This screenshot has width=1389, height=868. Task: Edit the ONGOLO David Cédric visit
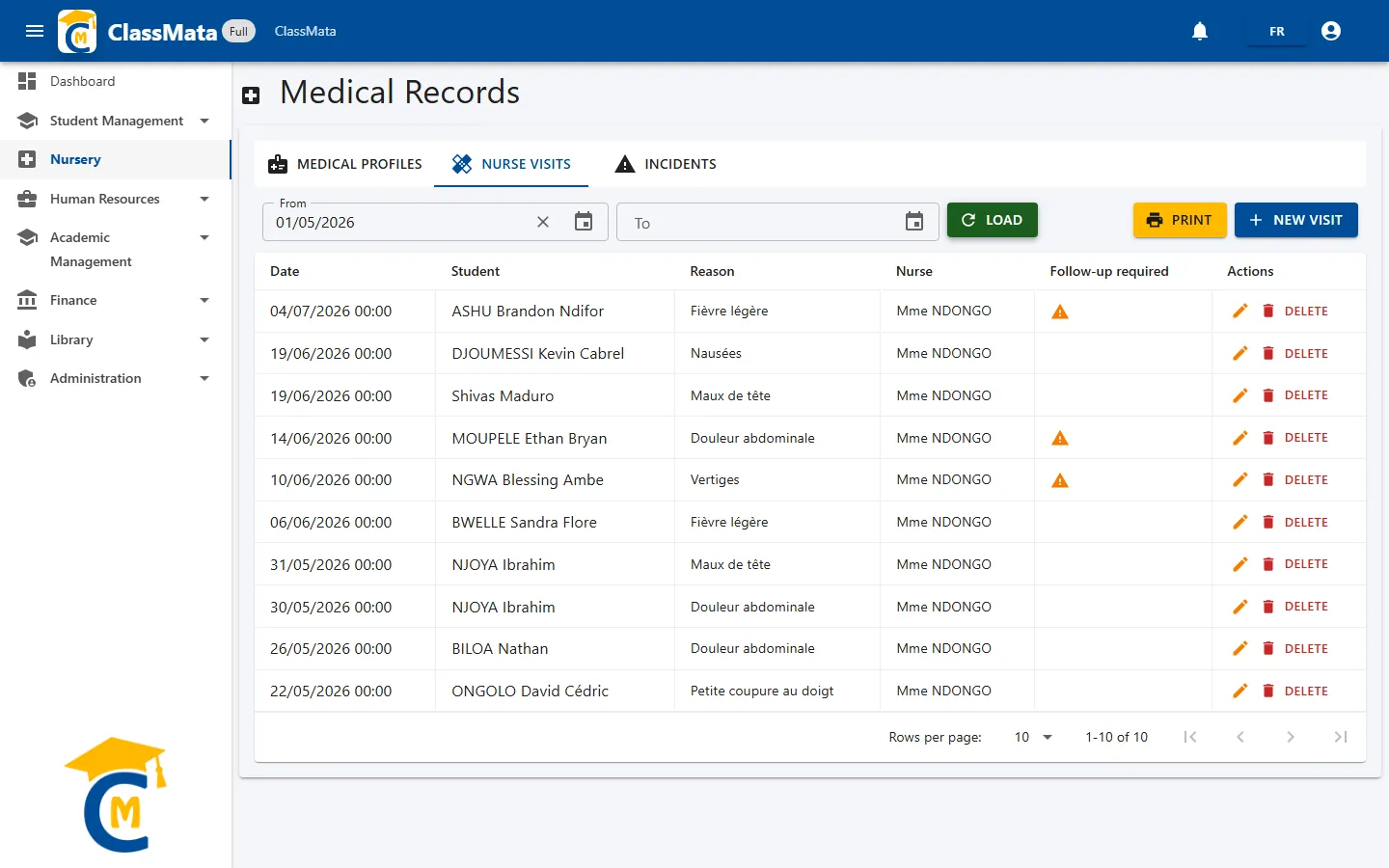tap(1240, 691)
